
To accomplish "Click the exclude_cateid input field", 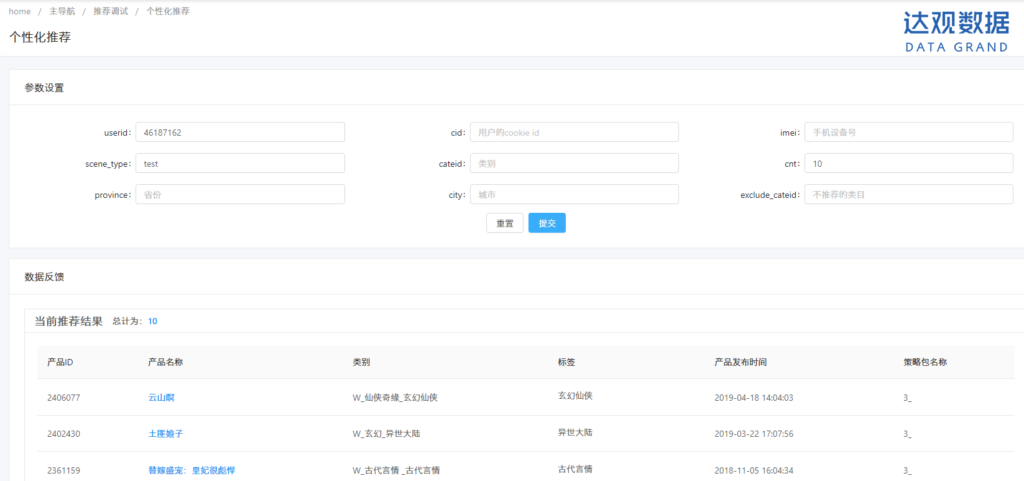I will [x=908, y=194].
